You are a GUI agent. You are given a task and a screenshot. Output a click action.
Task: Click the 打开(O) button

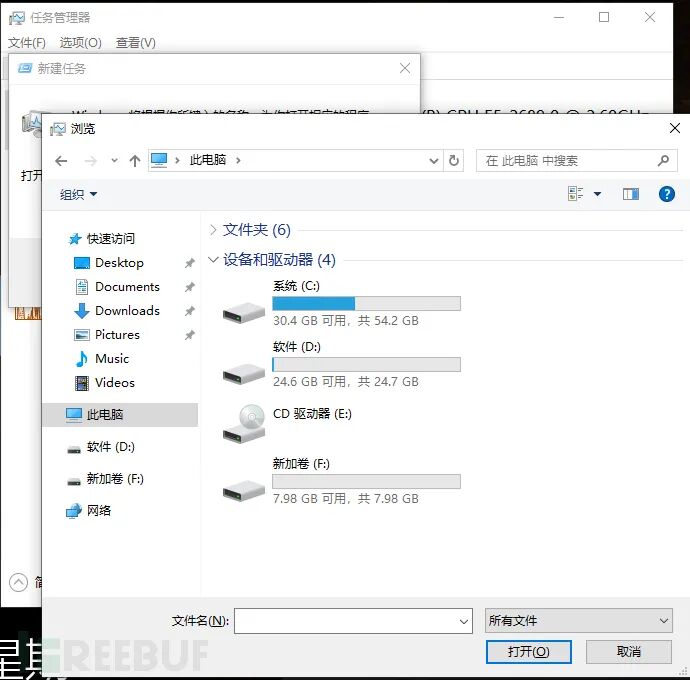(x=529, y=652)
